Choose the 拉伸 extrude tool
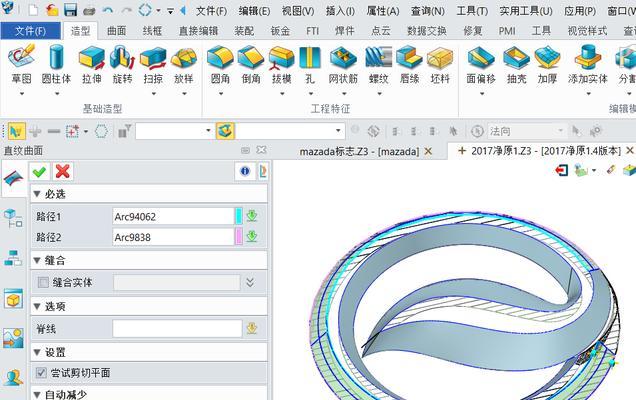Screen dimensions: 636x400 pos(92,65)
